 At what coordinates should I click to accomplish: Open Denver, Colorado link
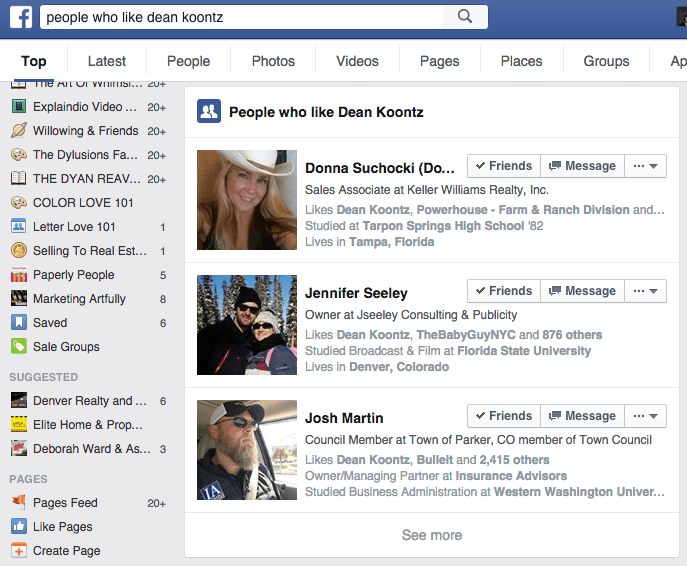click(399, 367)
